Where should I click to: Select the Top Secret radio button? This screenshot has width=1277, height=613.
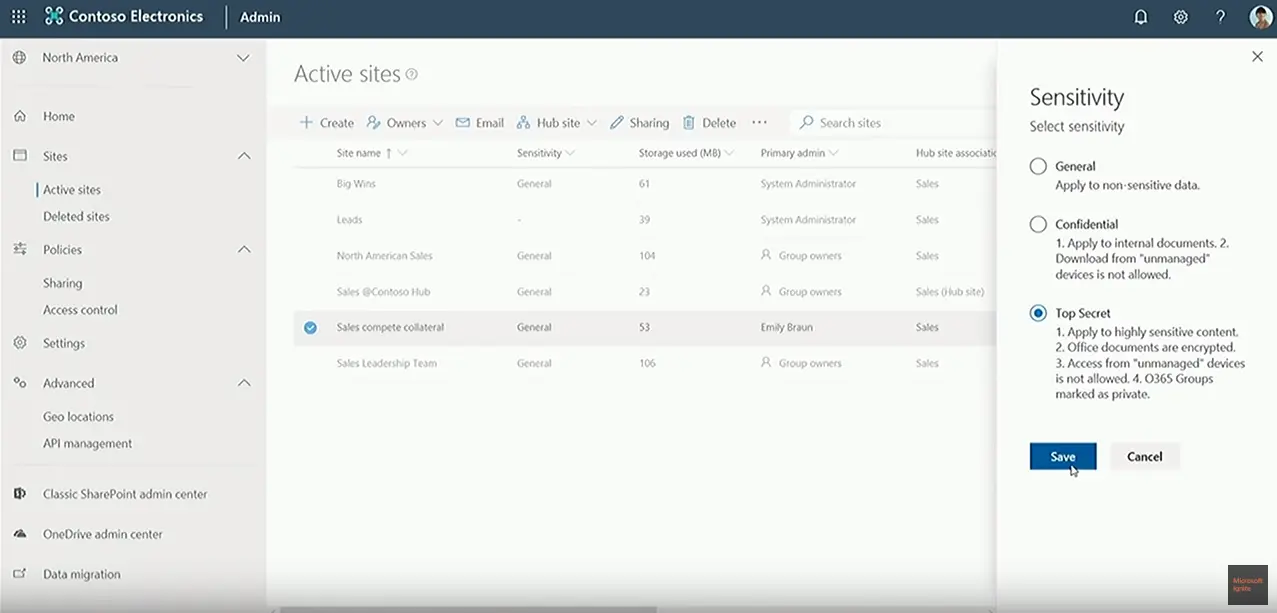click(1038, 314)
